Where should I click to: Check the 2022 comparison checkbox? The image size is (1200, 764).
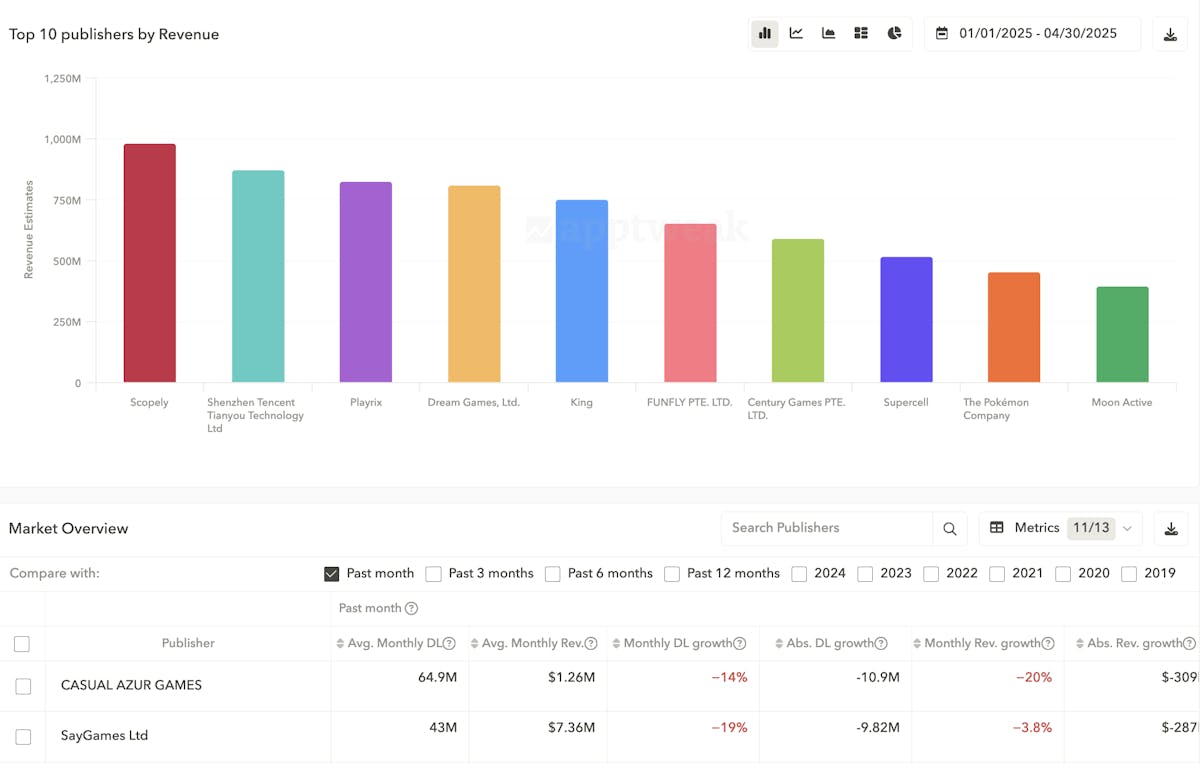pos(931,574)
